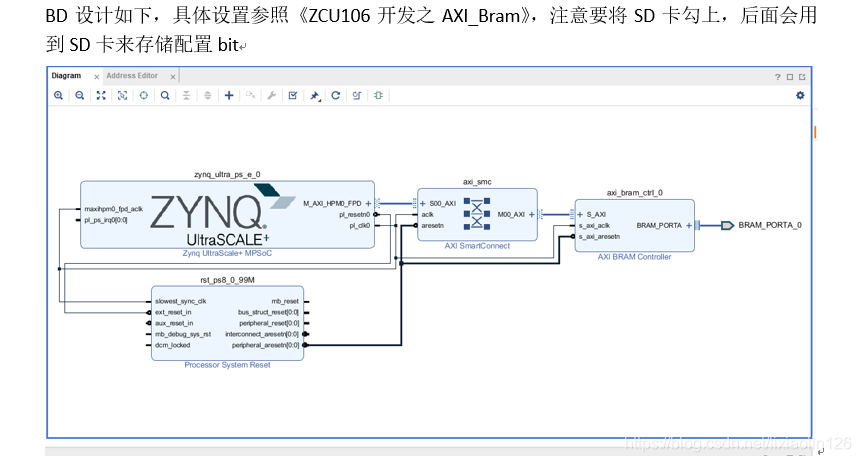Select the s_axi_aresetn pin
Viewport: 861px width, 462px height.
(x=599, y=236)
